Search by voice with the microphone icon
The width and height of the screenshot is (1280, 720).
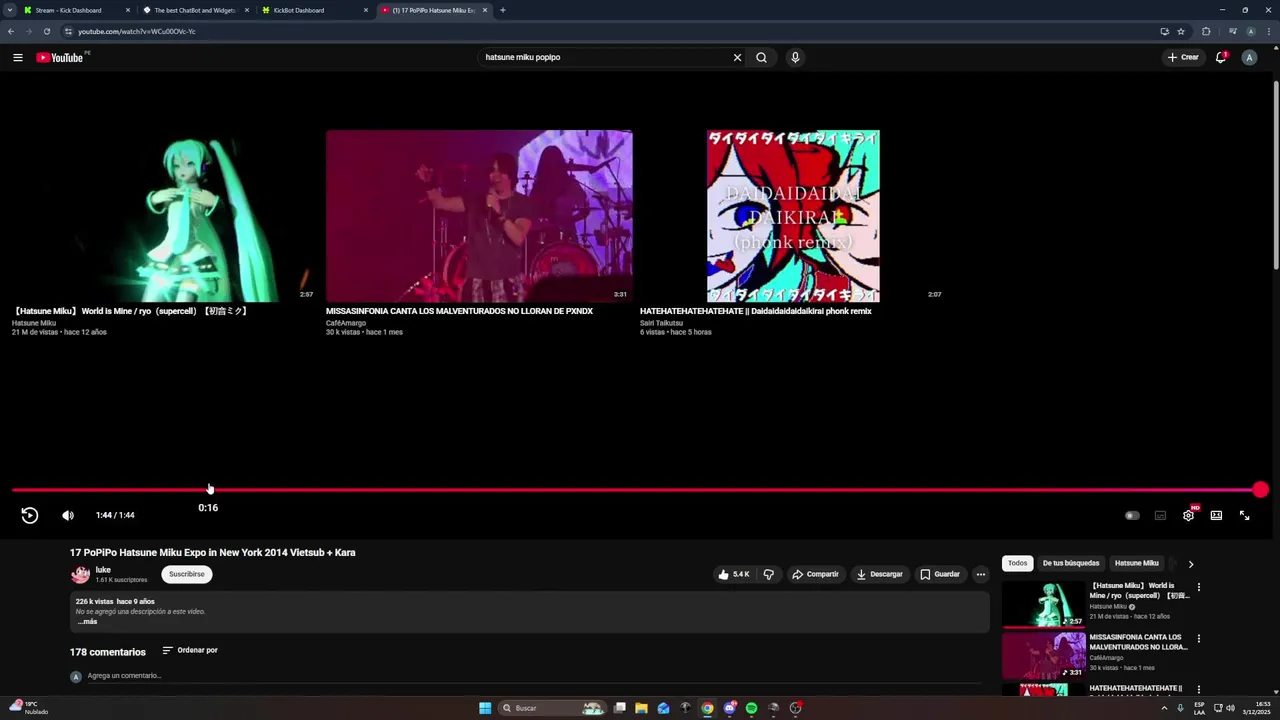795,57
